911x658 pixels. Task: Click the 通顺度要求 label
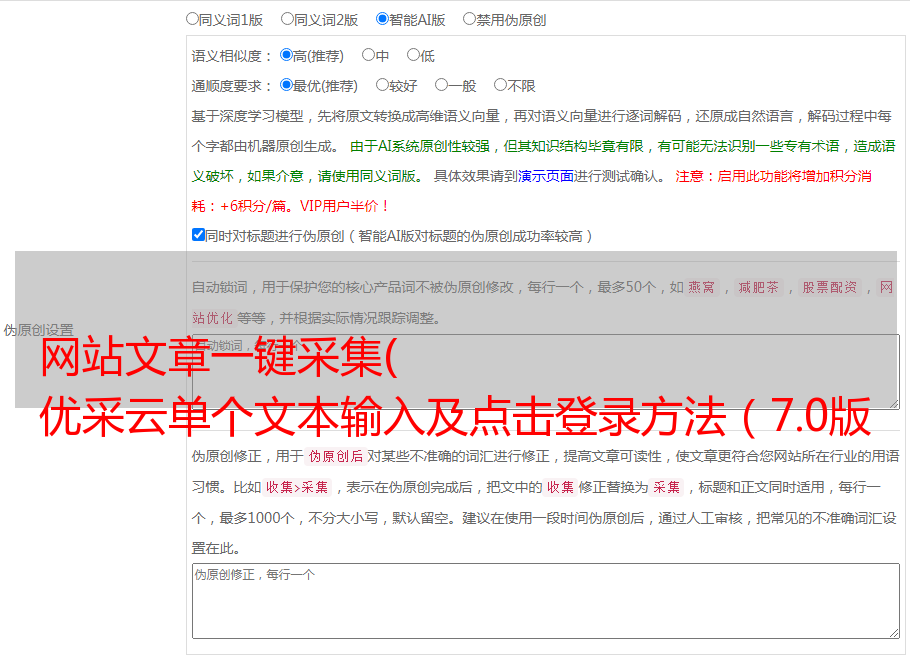232,87
